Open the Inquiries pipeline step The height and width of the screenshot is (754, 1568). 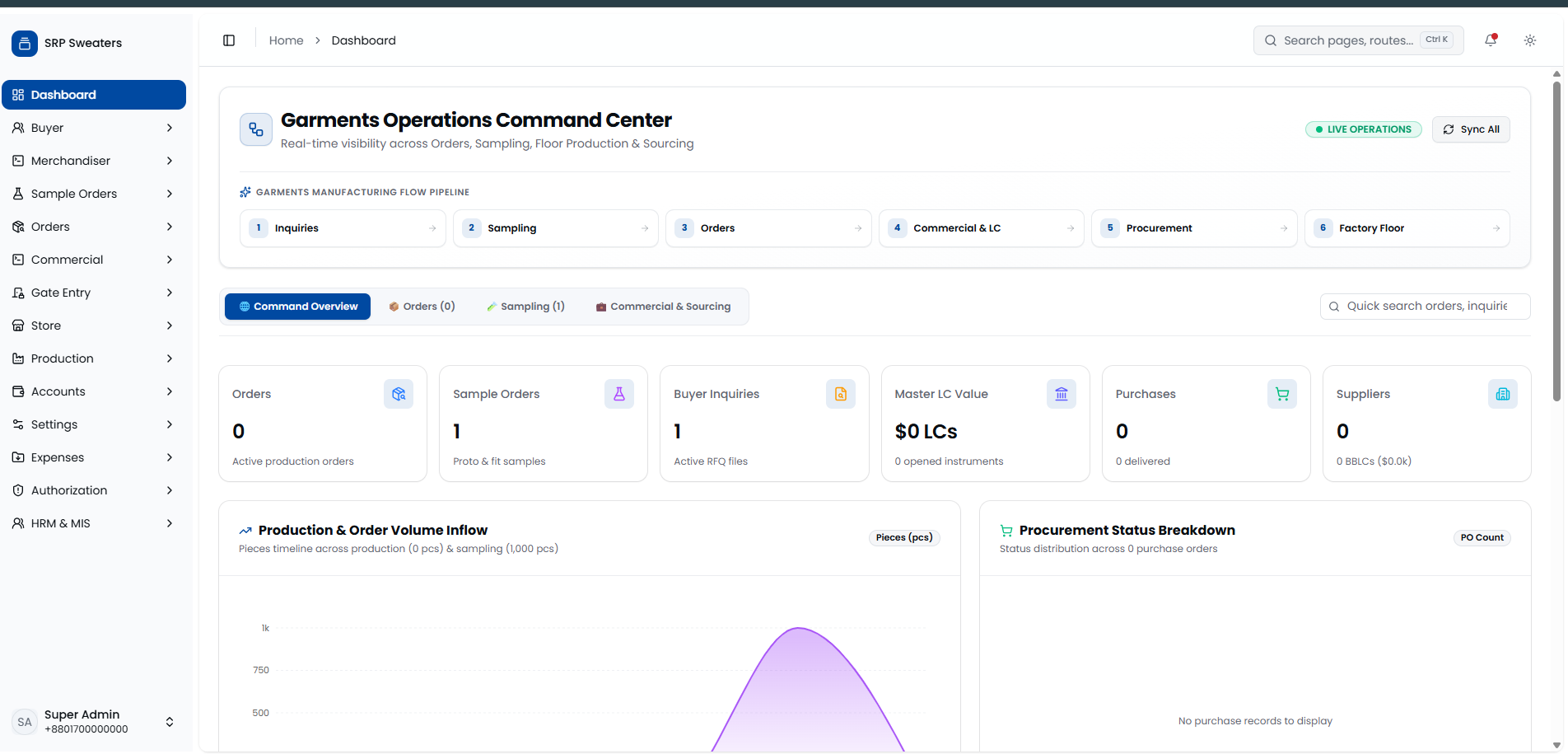[343, 228]
